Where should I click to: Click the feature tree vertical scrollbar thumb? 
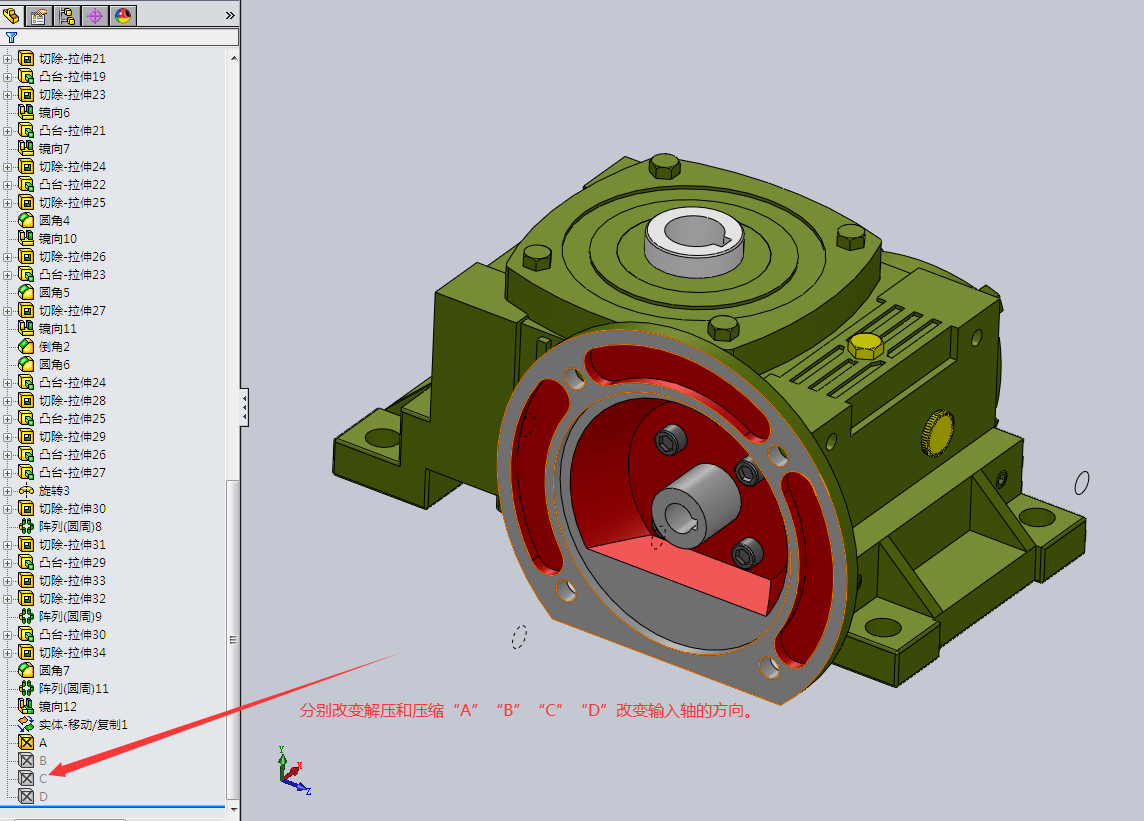tap(233, 640)
